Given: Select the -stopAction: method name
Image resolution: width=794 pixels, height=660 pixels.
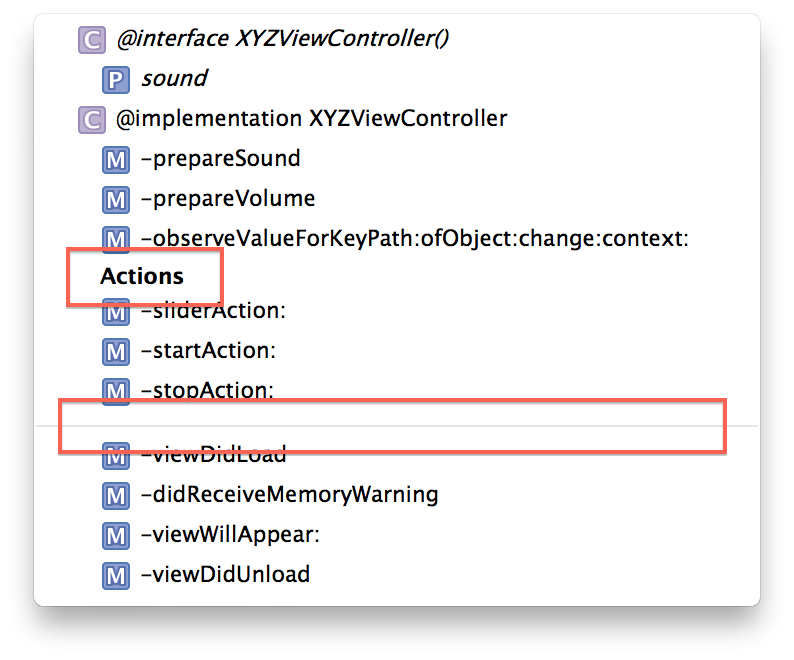Looking at the screenshot, I should coord(208,389).
